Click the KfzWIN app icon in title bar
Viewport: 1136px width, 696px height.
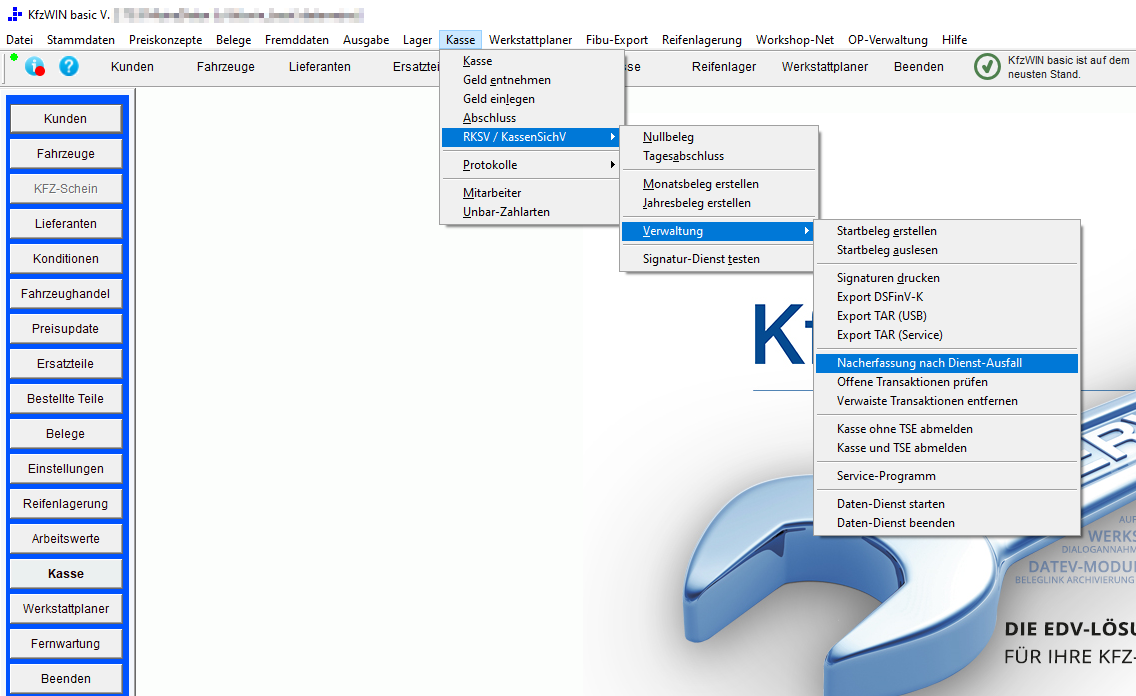point(14,14)
